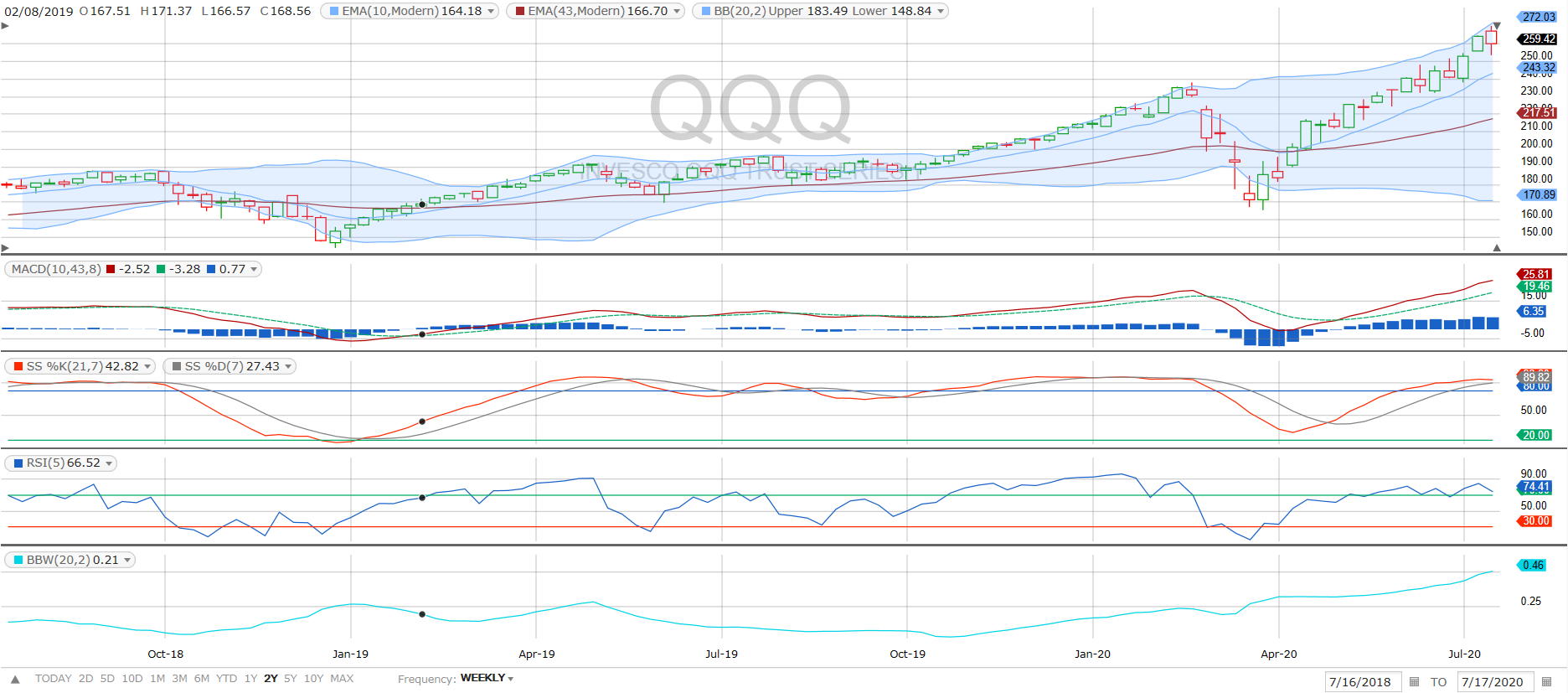Click the play arrow at chart top-left
The height and width of the screenshot is (693, 1568).
5,25
